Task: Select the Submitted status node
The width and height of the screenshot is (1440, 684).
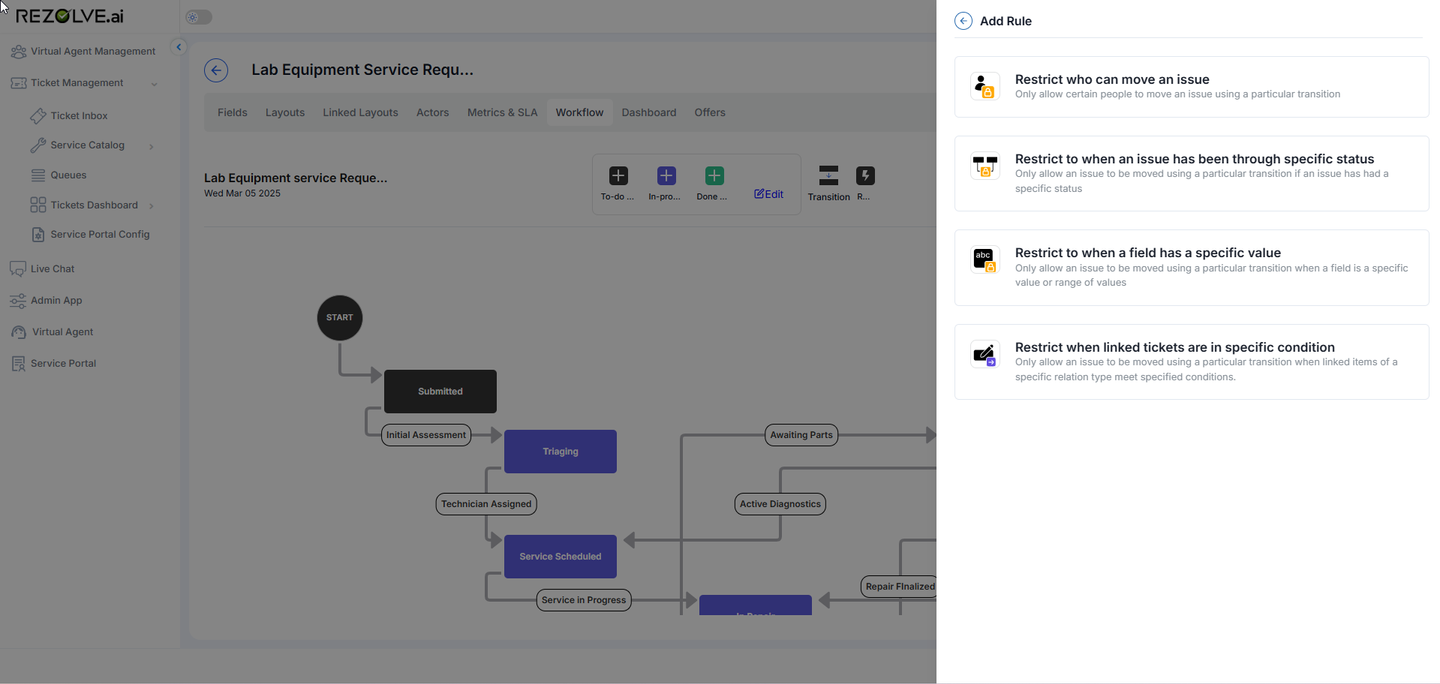Action: click(x=440, y=391)
